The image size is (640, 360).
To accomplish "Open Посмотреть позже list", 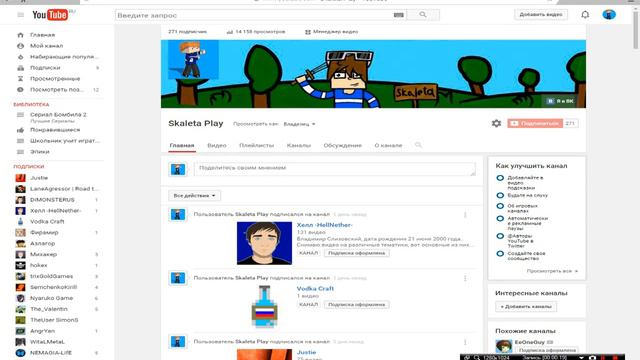I will coord(57,89).
